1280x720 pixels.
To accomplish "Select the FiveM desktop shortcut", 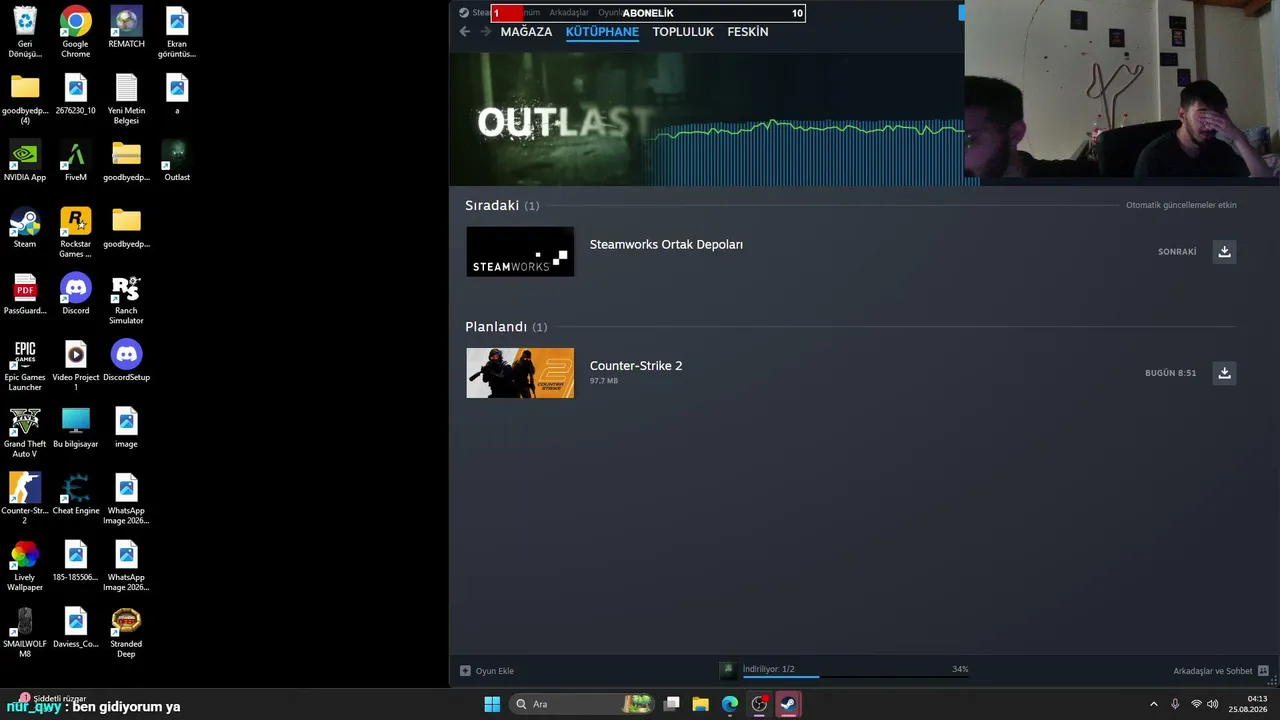I will 75,160.
